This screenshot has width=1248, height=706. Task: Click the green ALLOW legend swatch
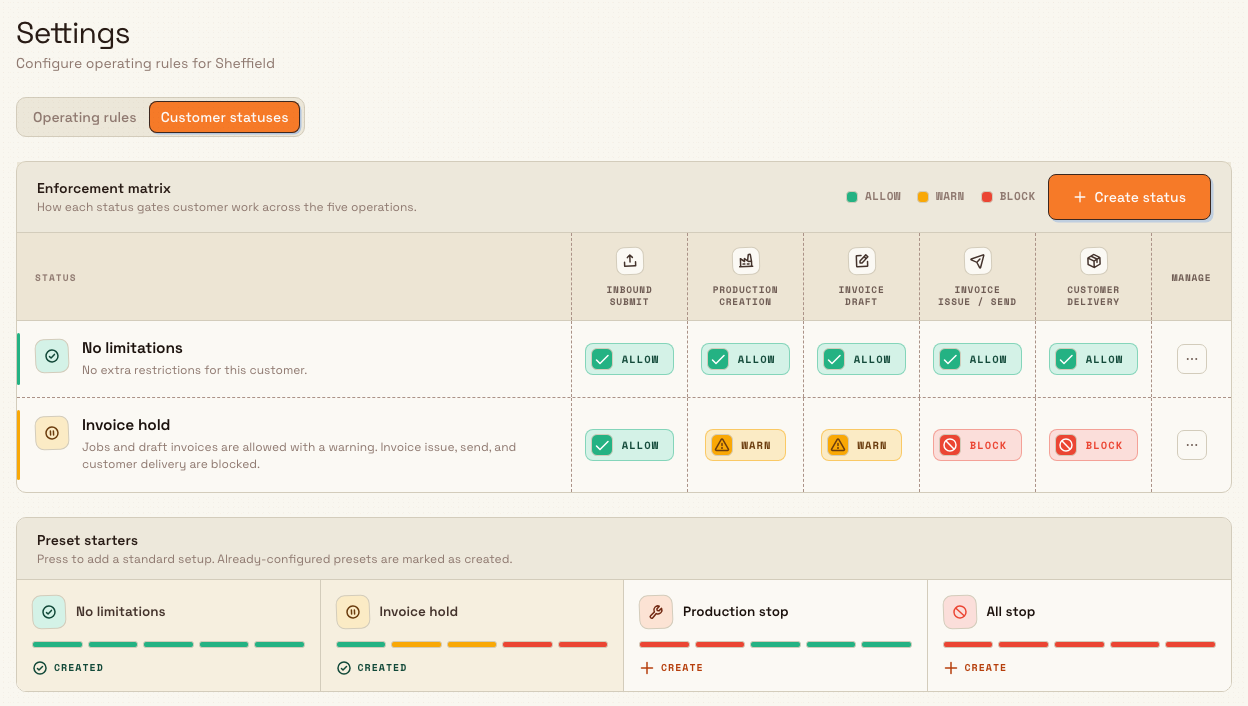[x=852, y=197]
